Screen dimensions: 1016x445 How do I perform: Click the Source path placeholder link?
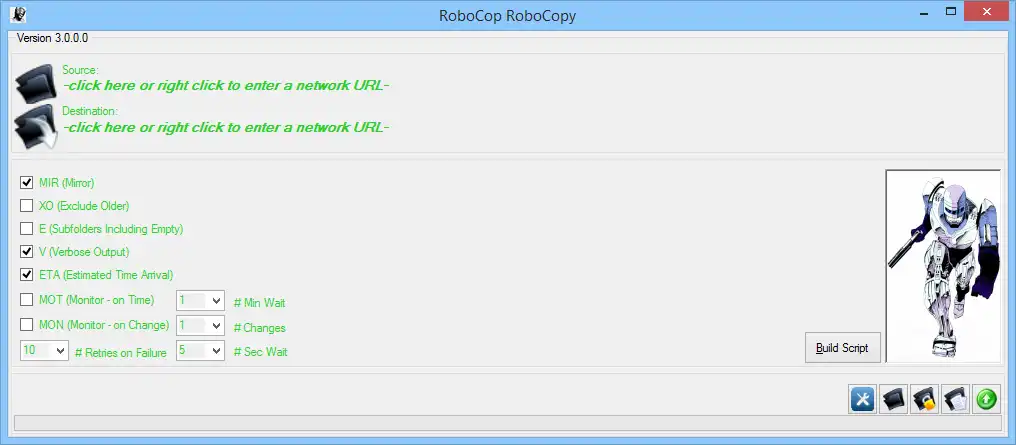point(226,86)
